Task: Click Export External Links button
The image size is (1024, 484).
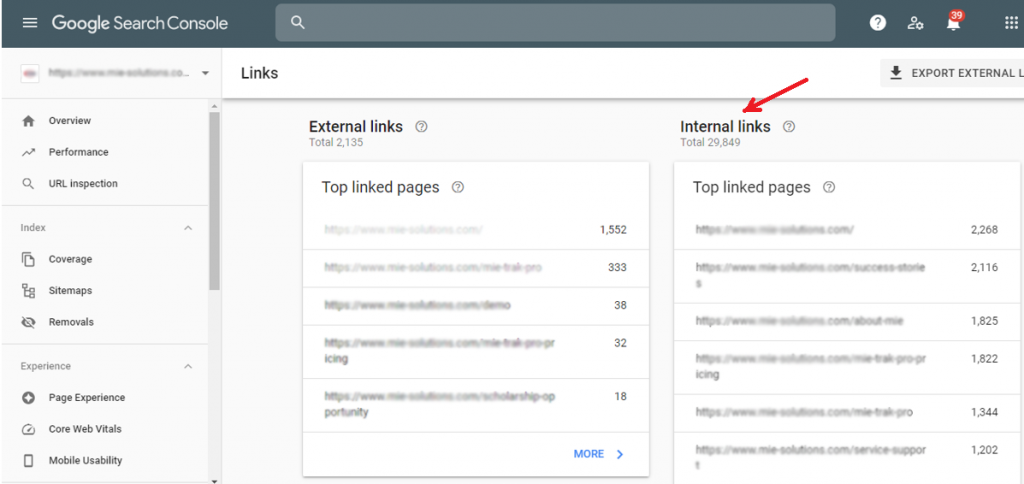Action: [x=952, y=73]
